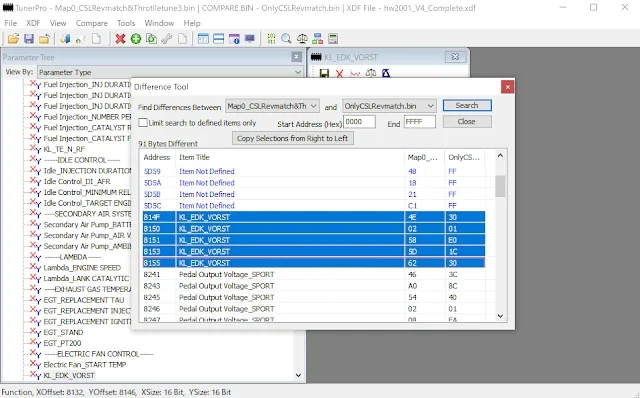Select the row at address 8155
This screenshot has width=640, height=398.
pos(314,263)
